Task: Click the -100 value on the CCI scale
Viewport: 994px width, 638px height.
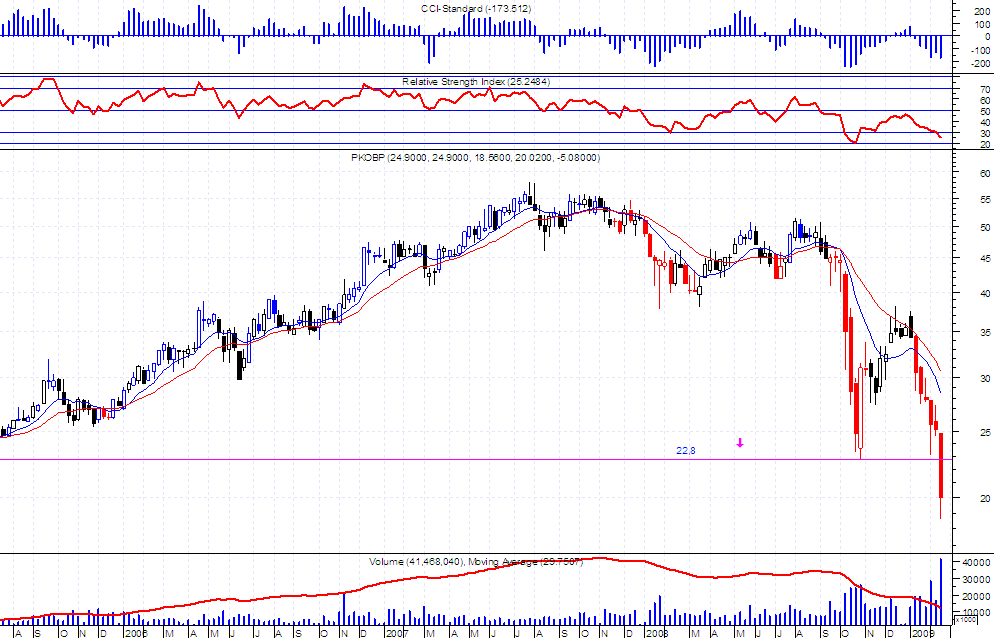Action: [981, 50]
